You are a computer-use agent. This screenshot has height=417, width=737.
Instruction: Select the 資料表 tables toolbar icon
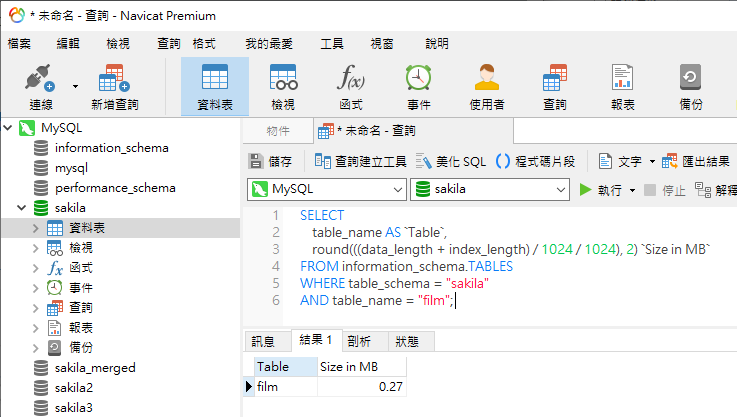point(215,80)
